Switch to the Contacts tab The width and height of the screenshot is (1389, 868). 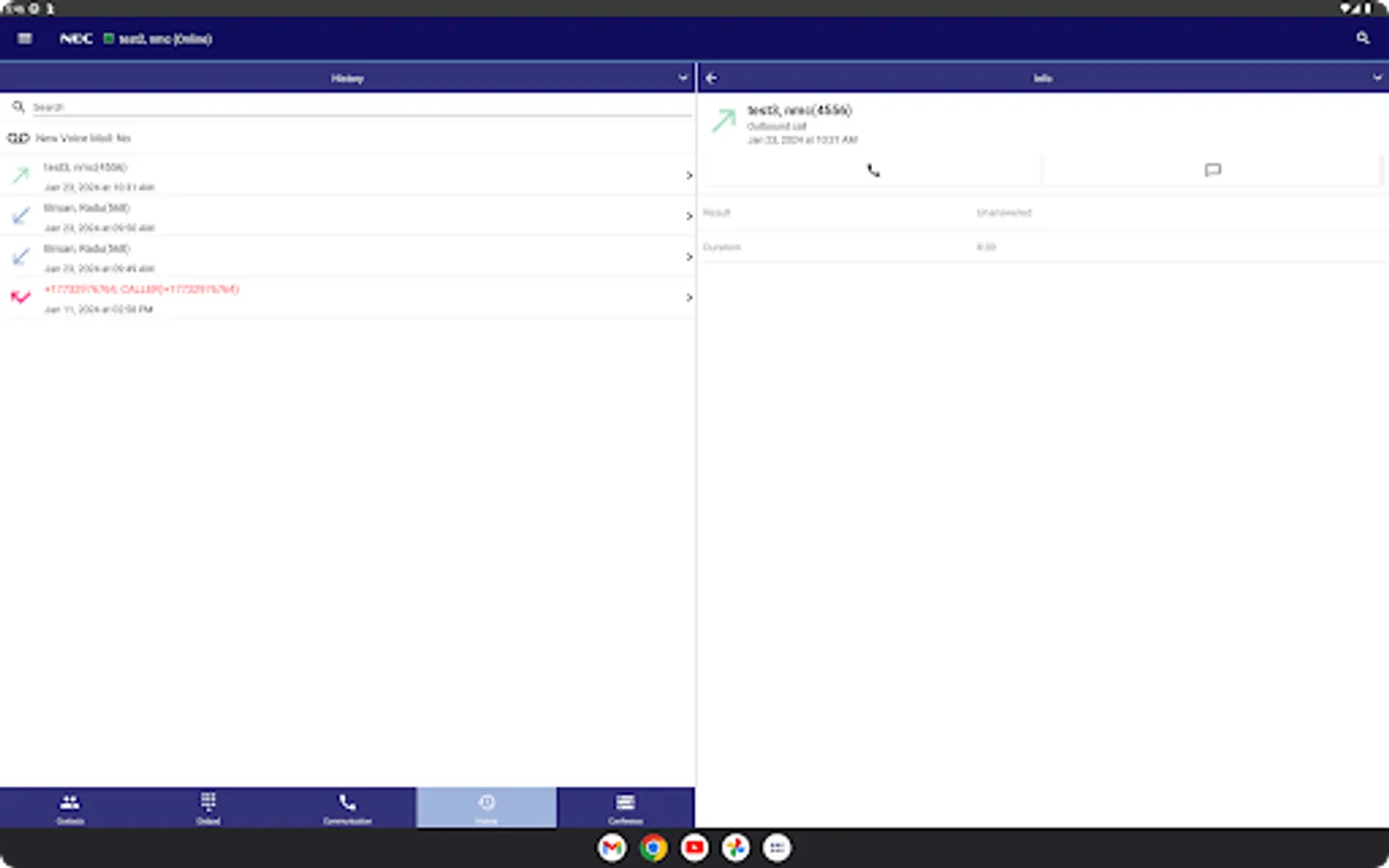point(68,807)
